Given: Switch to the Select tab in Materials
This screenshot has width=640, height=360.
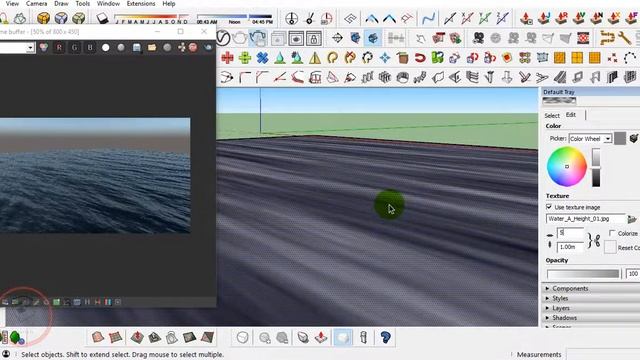Looking at the screenshot, I should click(552, 116).
